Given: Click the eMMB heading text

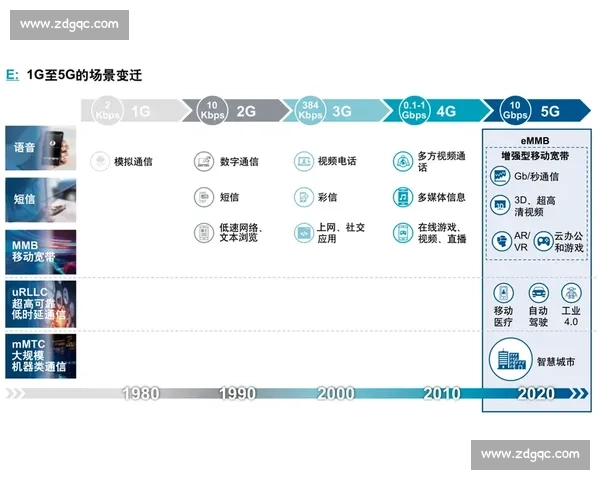Looking at the screenshot, I should (535, 141).
